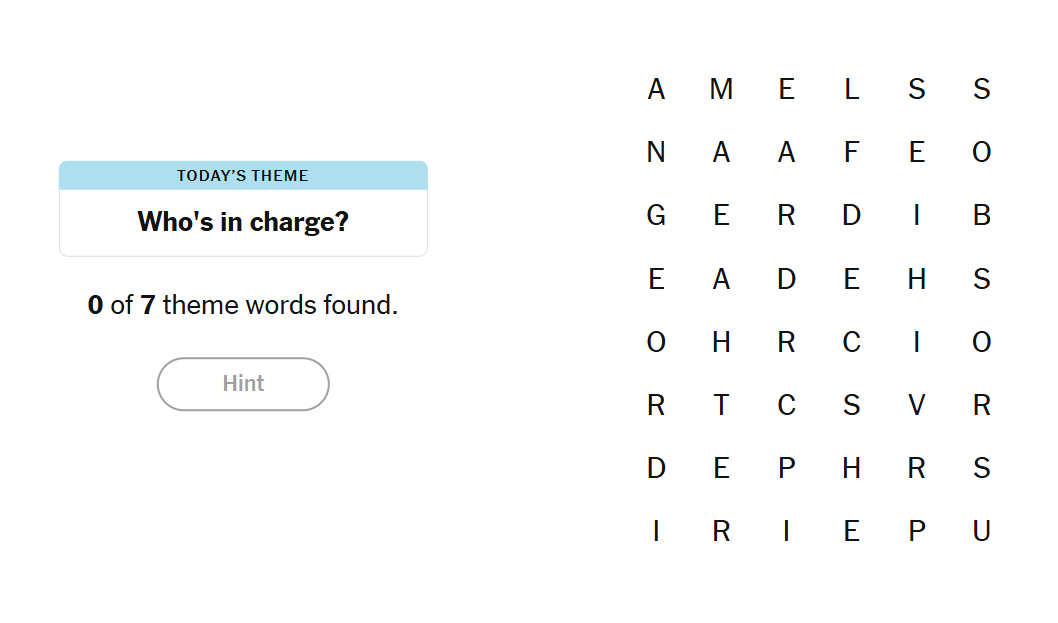Select the letter F tile
This screenshot has width=1058, height=623.
(851, 153)
